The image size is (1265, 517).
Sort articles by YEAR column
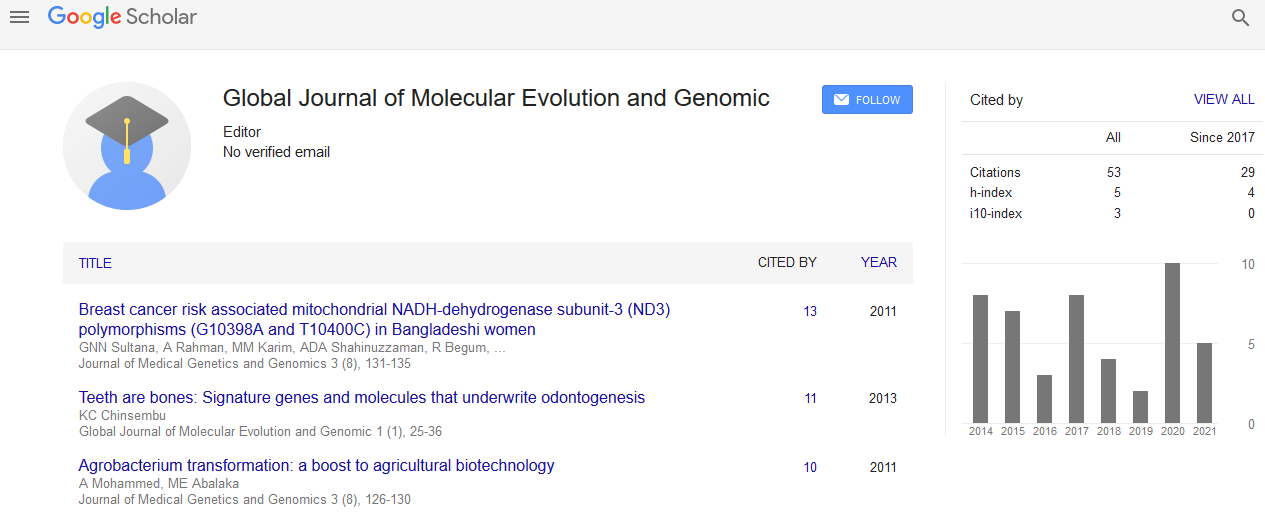pyautogui.click(x=878, y=263)
